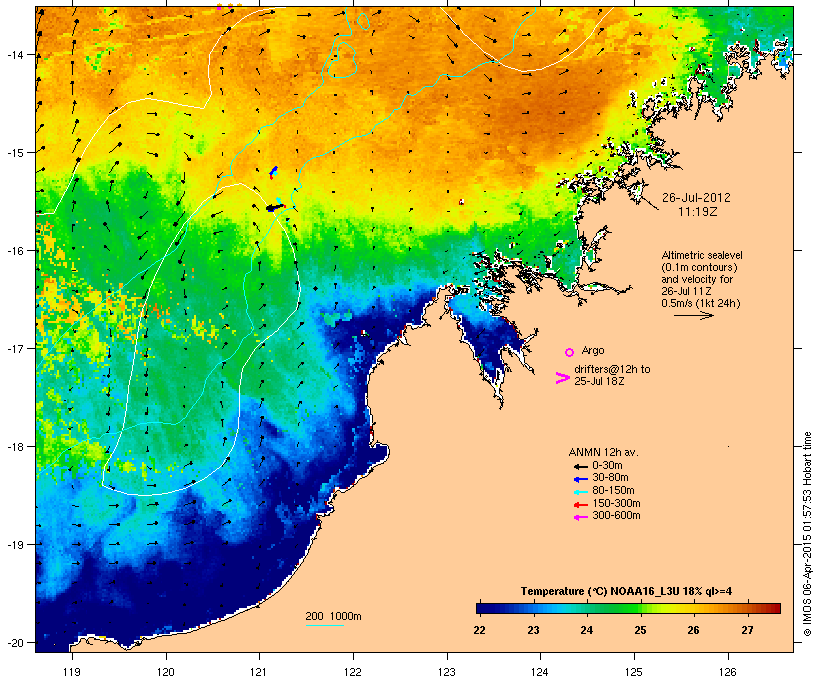Click the '0-30m' depth label

tap(607, 466)
